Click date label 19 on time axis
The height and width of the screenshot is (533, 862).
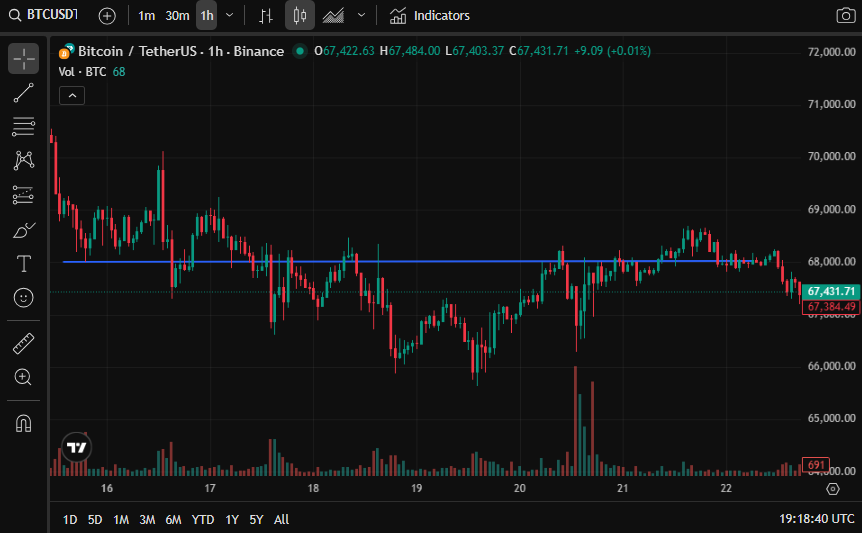(416, 488)
